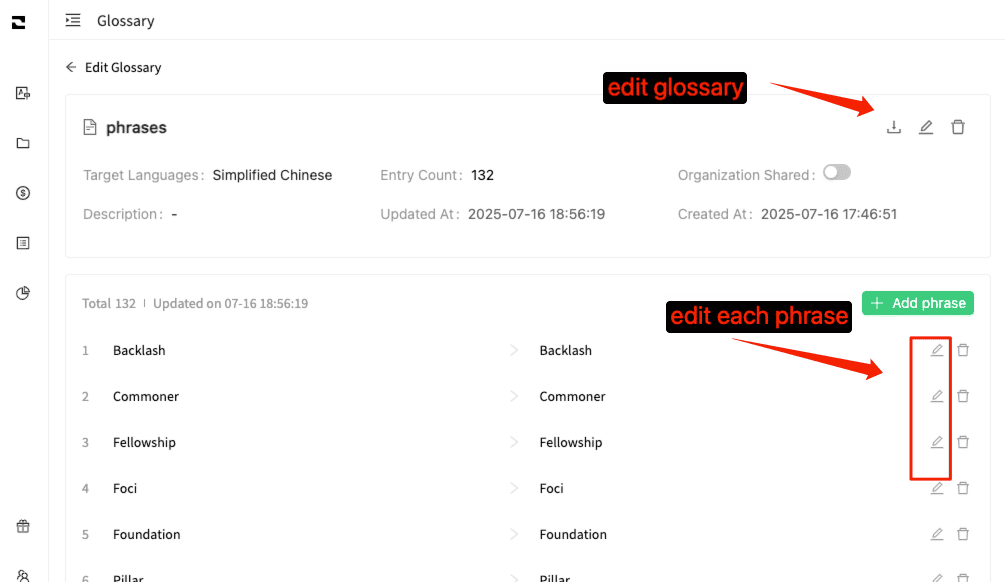Open the folder icon in sidebar
The image size is (1005, 582).
point(23,143)
